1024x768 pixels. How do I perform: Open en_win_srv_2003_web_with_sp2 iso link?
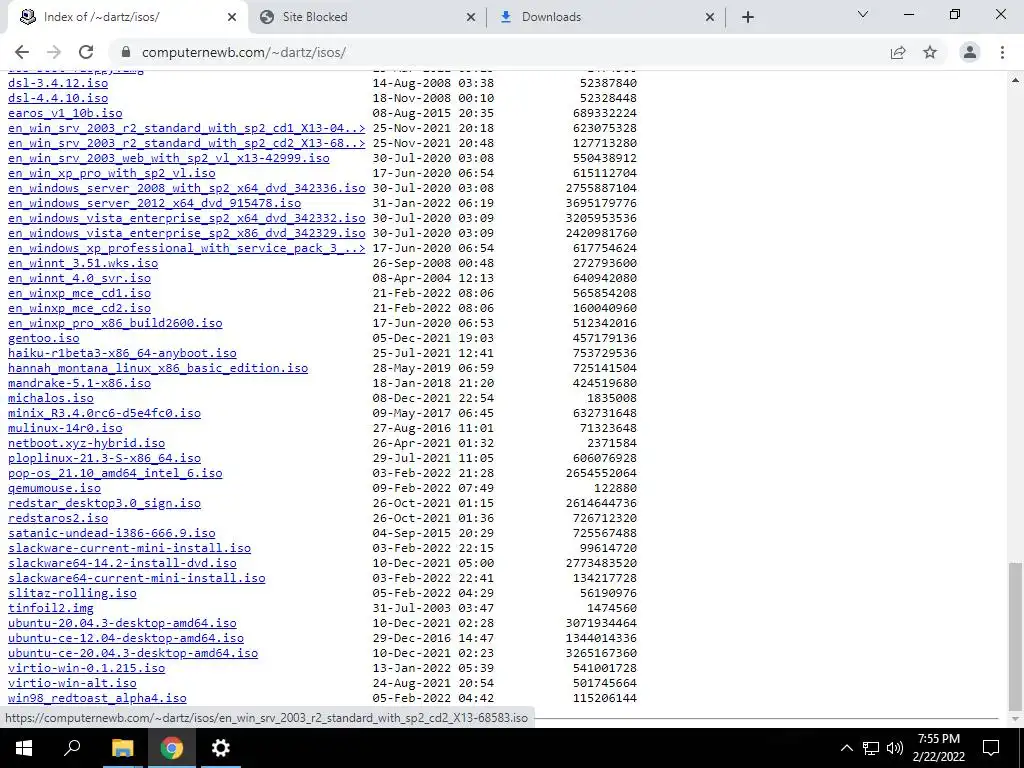pyautogui.click(x=168, y=158)
